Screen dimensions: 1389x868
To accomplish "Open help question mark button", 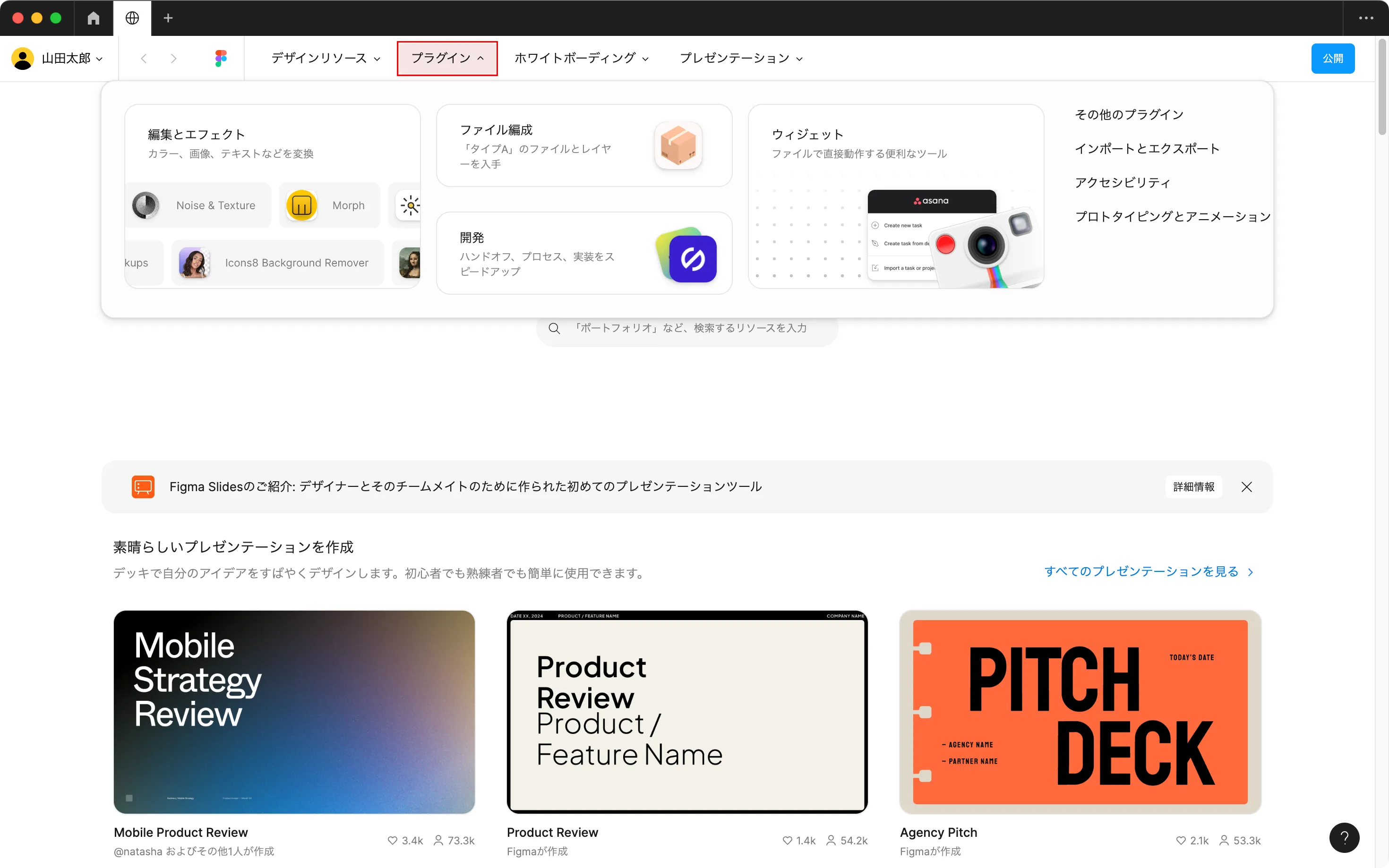I will (x=1344, y=837).
